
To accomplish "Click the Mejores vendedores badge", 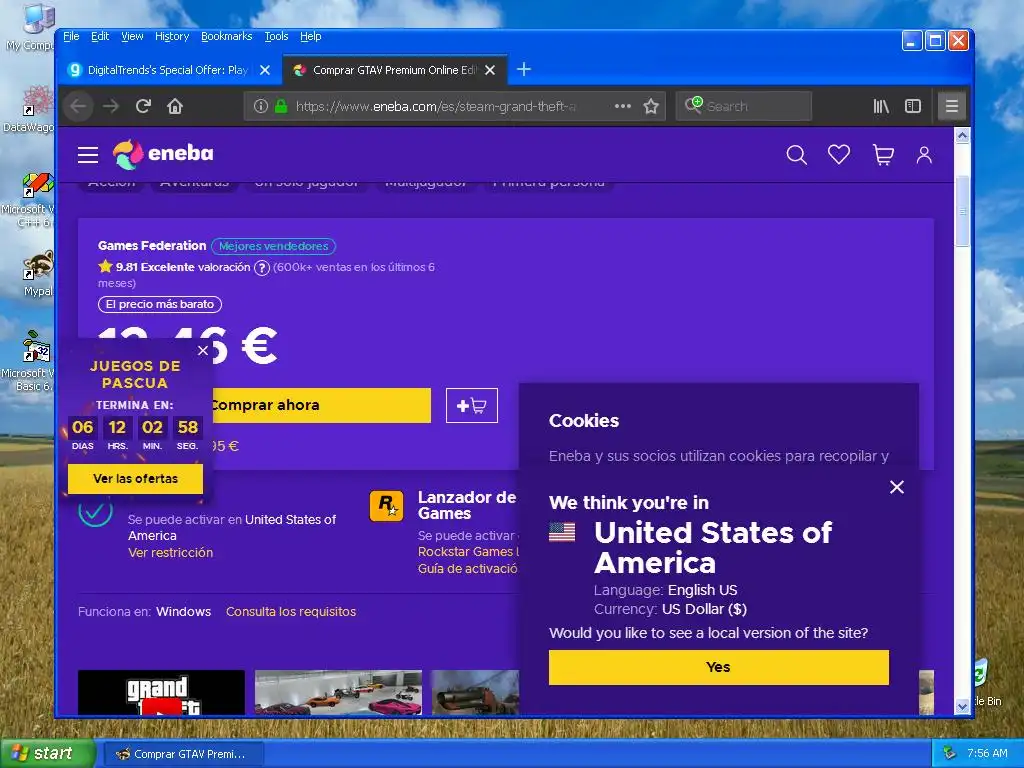I will point(274,246).
